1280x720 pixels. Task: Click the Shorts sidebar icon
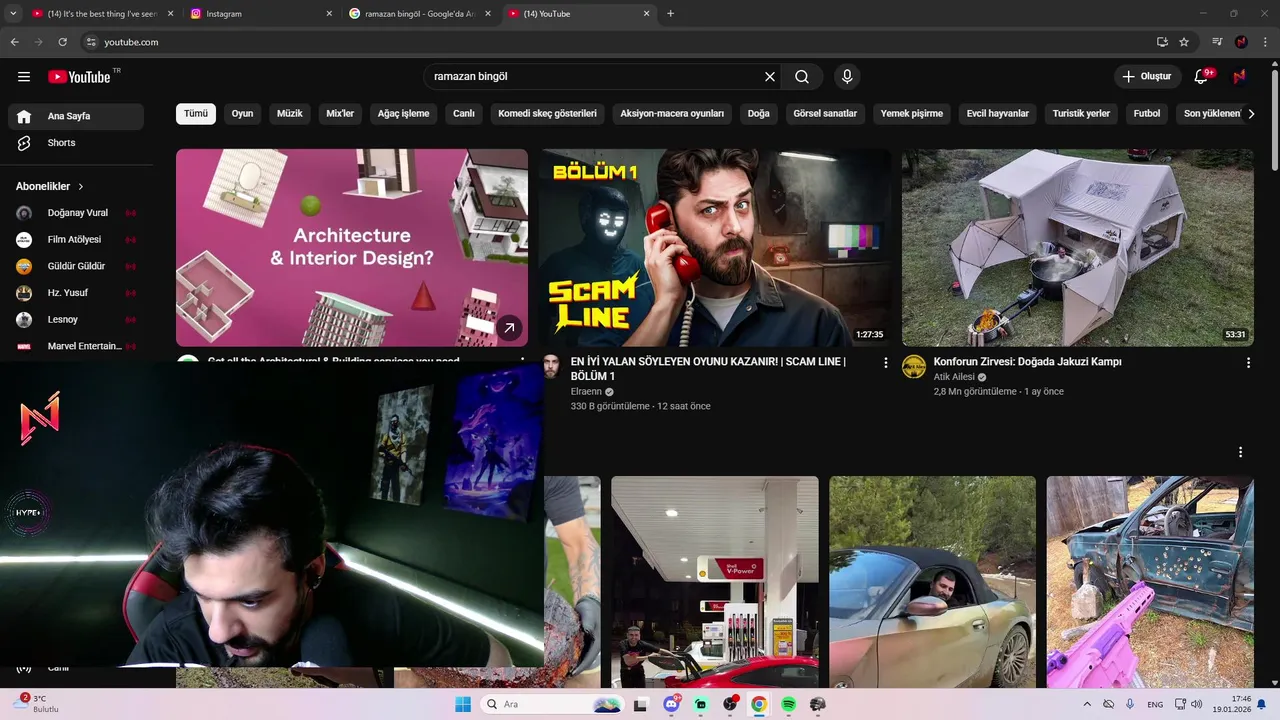[x=24, y=143]
